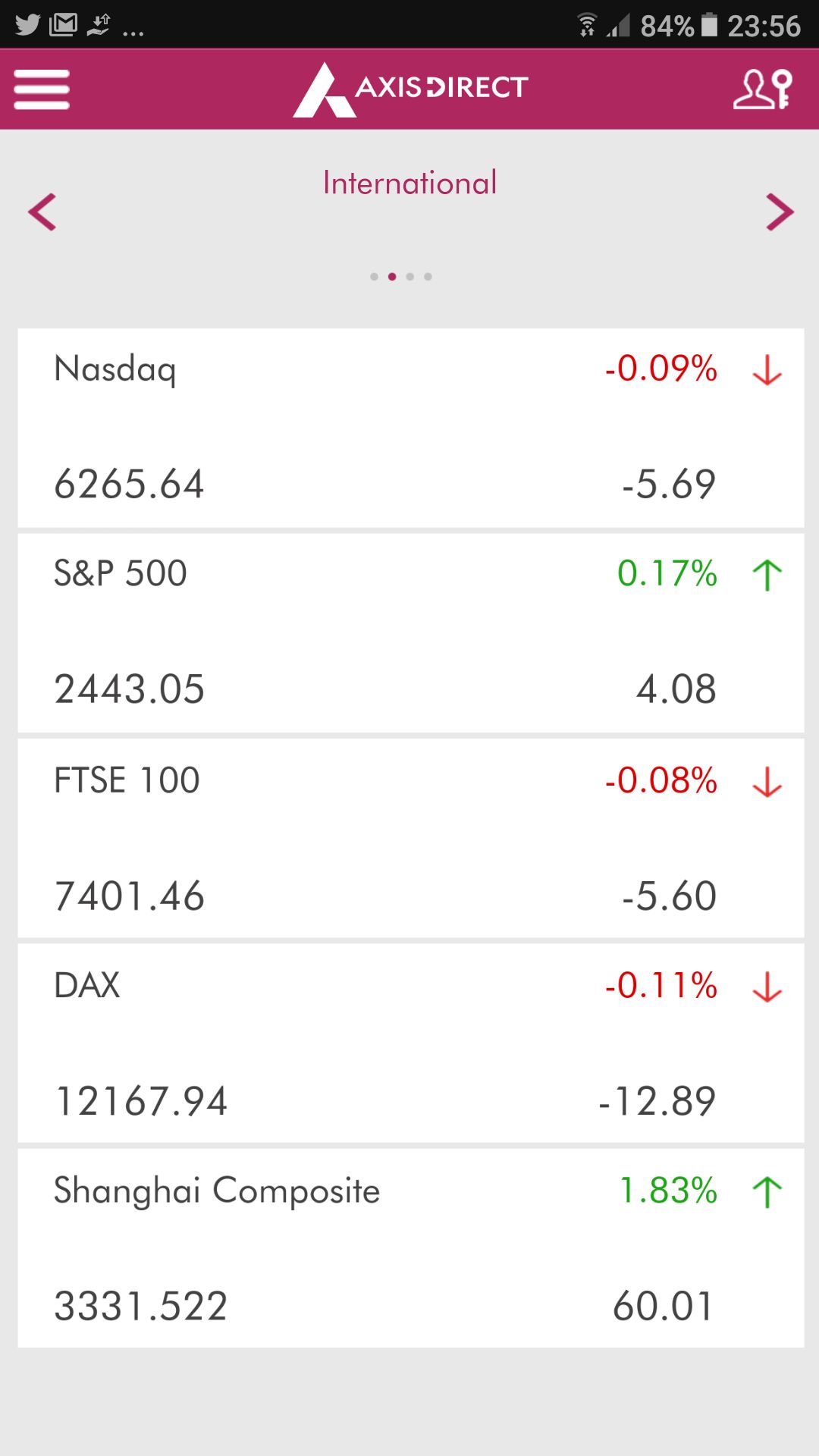Select the third page indicator dot
This screenshot has height=1456, width=819.
tap(410, 277)
